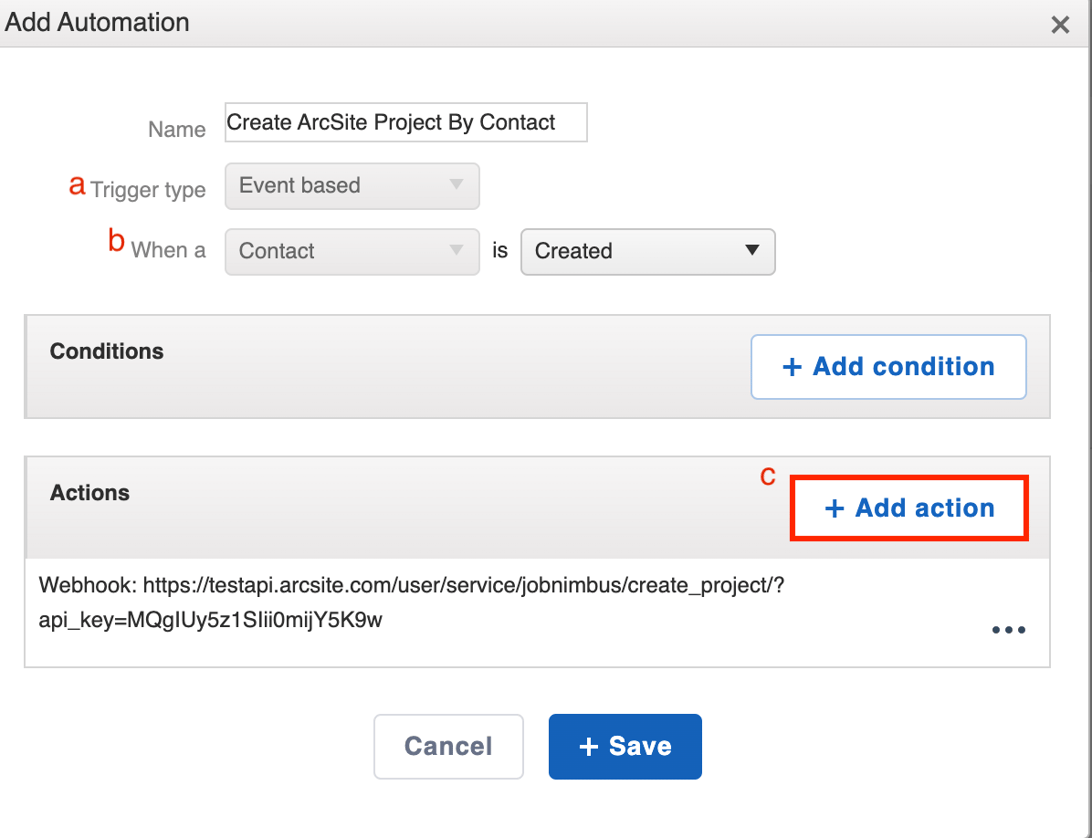This screenshot has width=1092, height=838.
Task: Save the automation
Action: pos(625,746)
